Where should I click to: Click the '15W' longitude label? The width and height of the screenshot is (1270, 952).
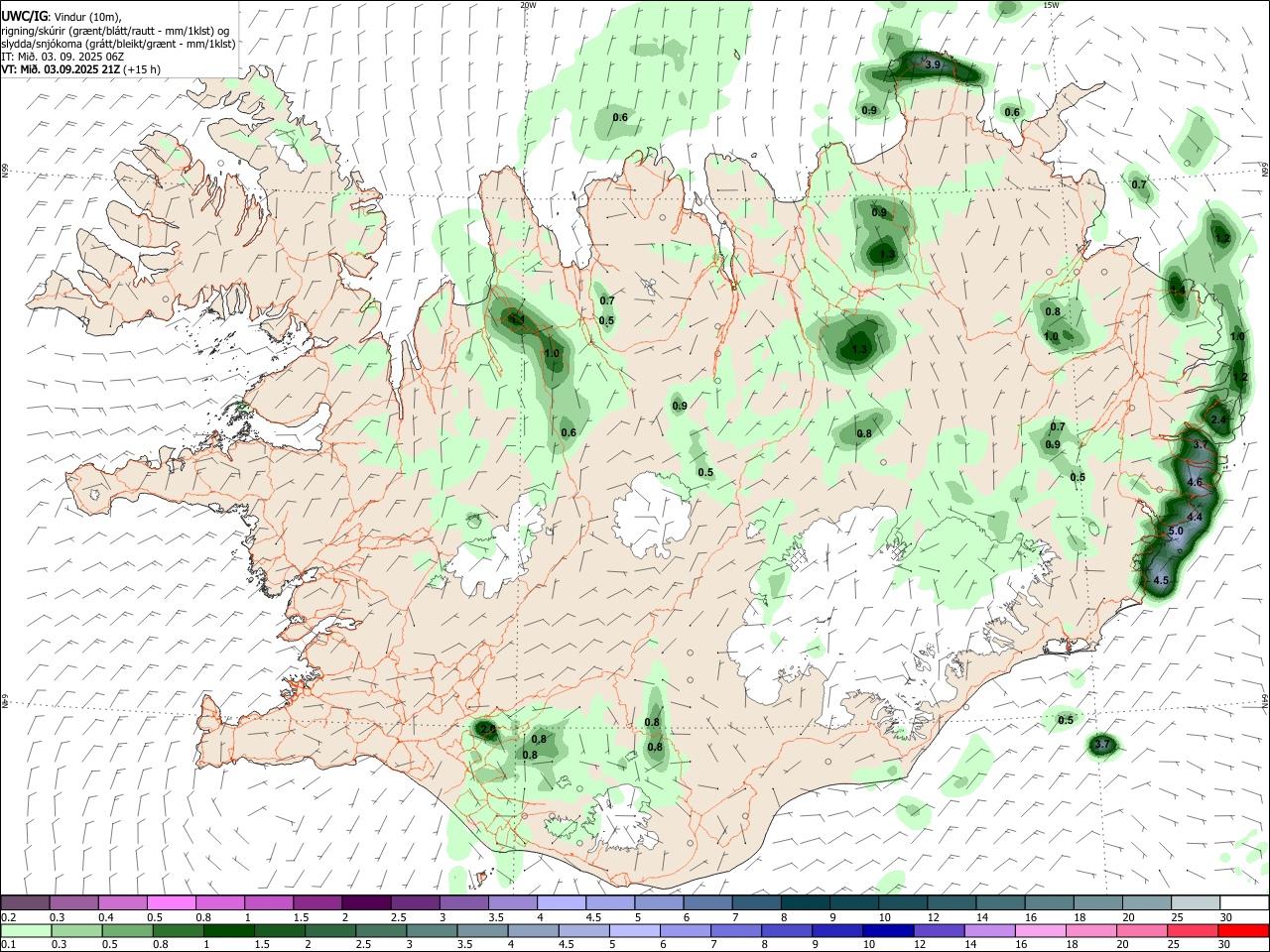pos(1051,5)
